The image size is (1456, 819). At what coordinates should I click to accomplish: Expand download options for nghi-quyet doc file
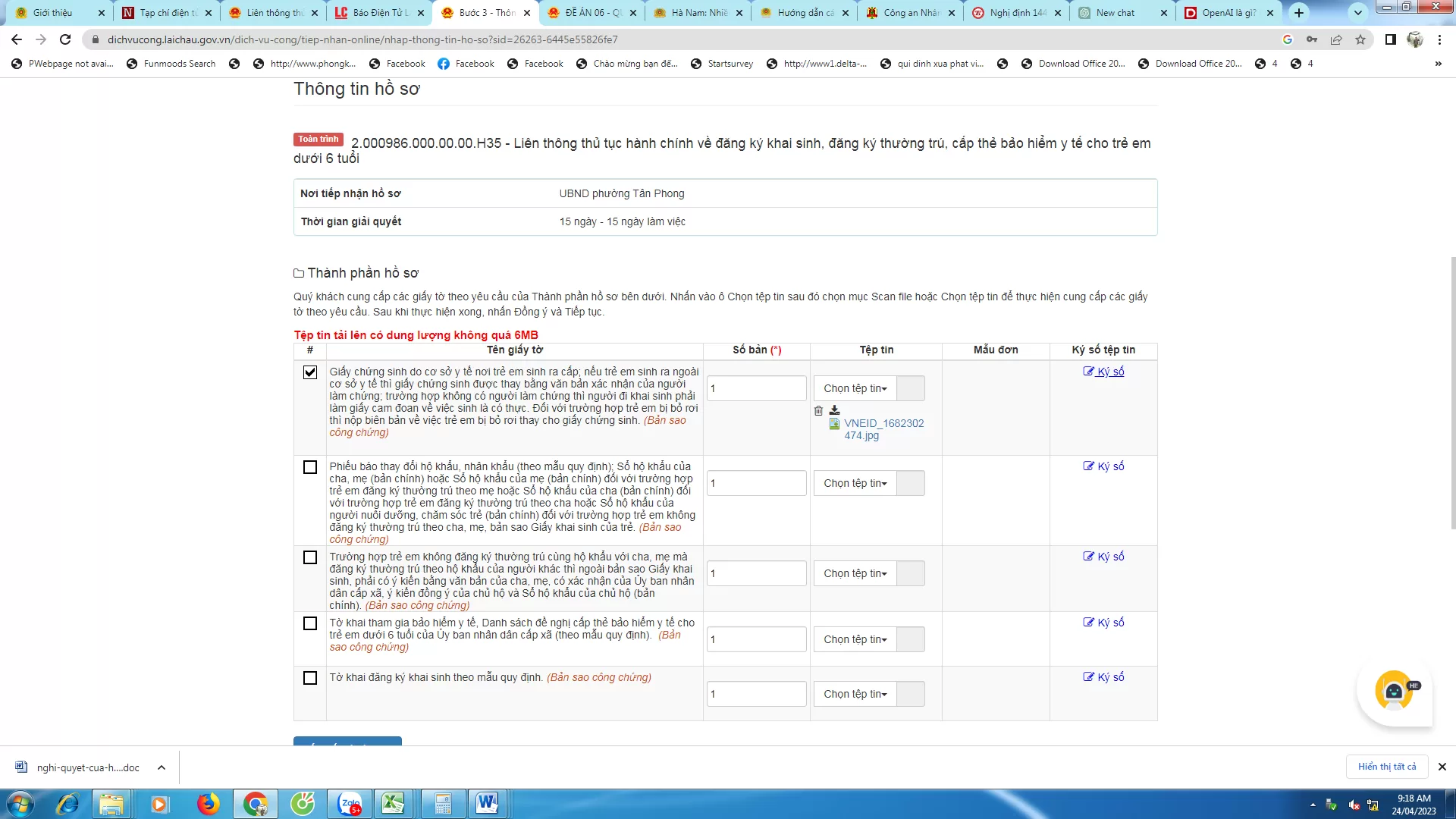162,767
